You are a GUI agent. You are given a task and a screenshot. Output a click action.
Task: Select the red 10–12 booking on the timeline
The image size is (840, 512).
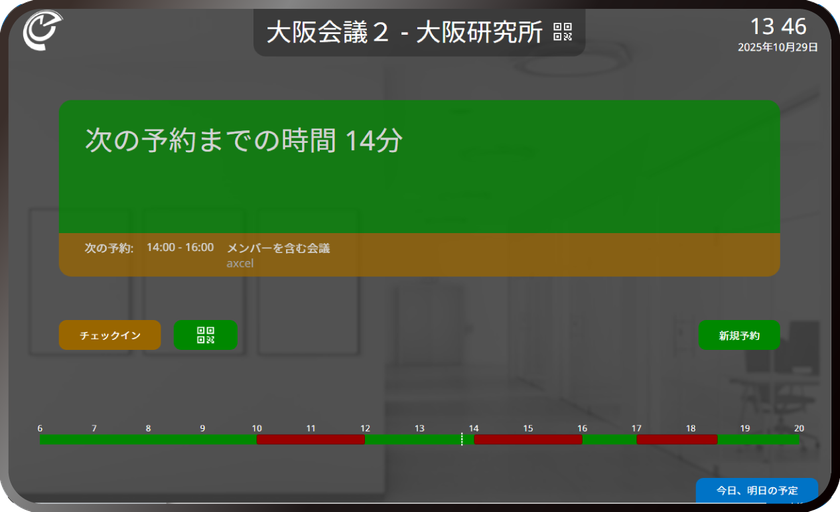tap(311, 440)
